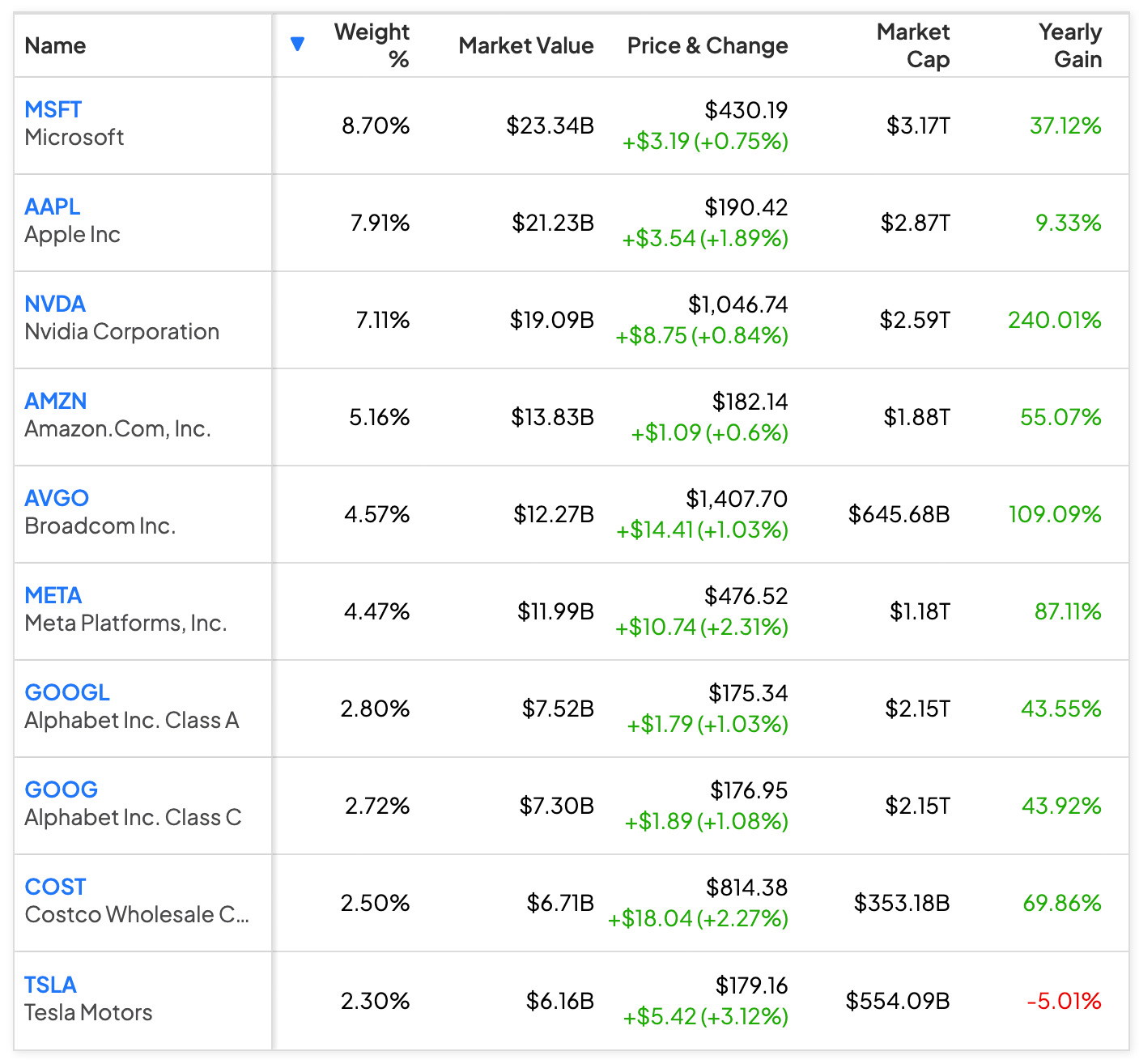Click the +$18.04 (+2.27%) change
This screenshot has width=1139, height=1064.
point(699,919)
